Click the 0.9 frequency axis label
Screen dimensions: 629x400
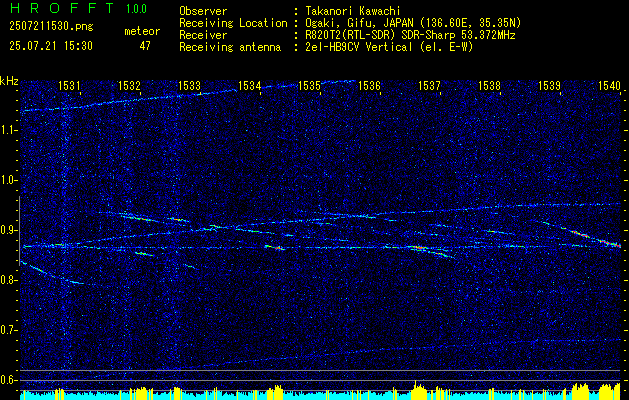[x=9, y=230]
